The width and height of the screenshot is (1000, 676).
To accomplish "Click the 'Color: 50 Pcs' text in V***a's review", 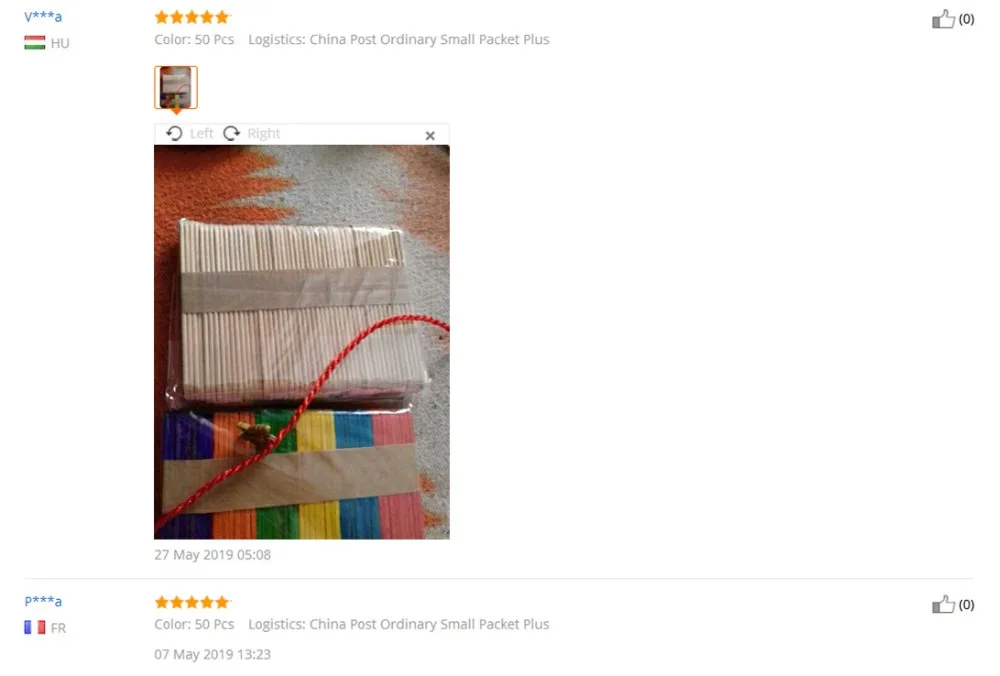I will point(194,40).
